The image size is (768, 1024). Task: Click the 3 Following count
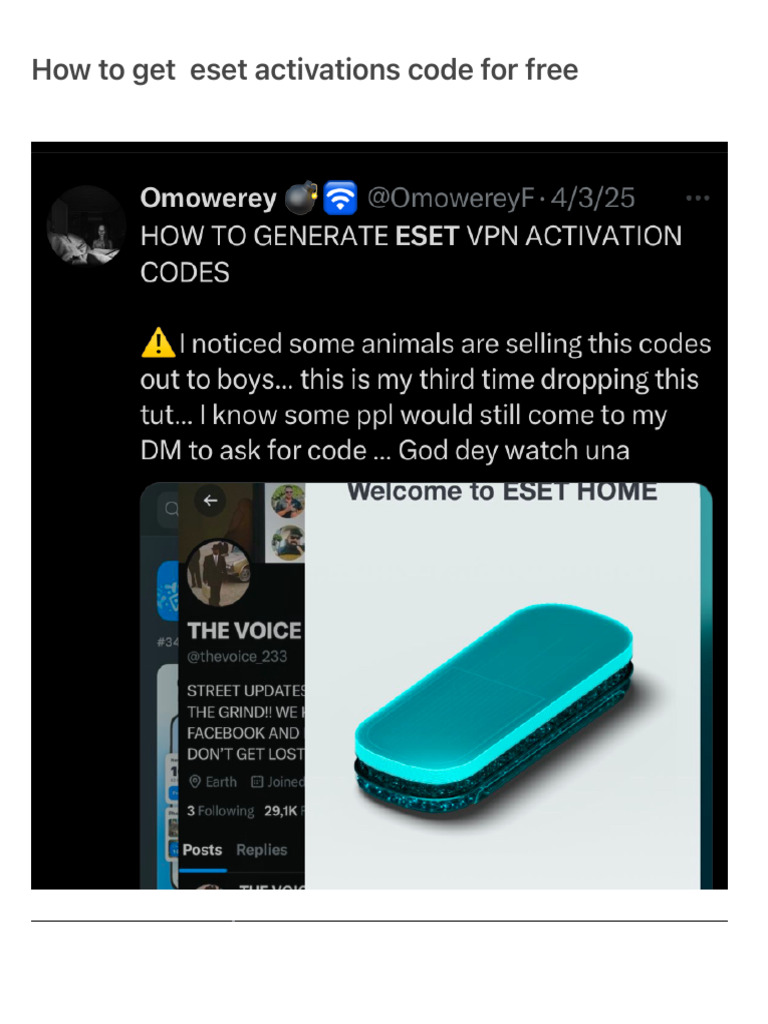tap(221, 810)
